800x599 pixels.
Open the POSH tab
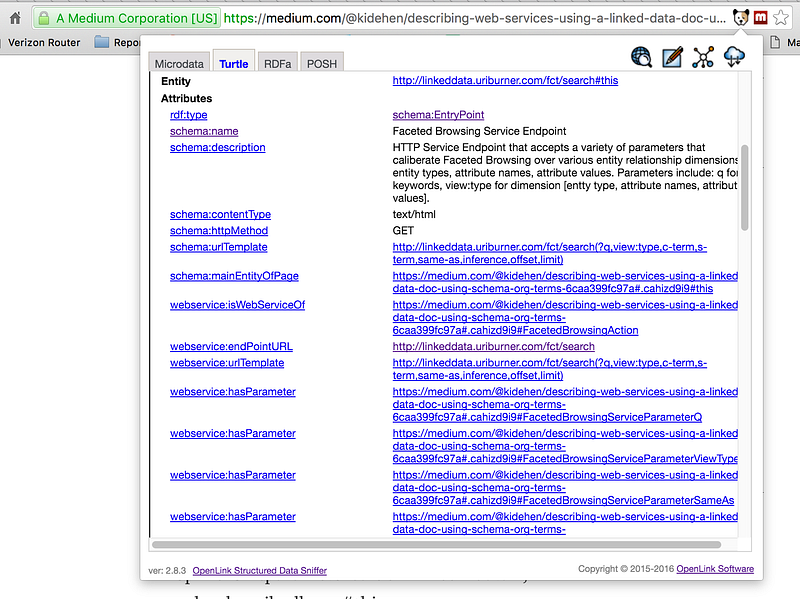(322, 64)
